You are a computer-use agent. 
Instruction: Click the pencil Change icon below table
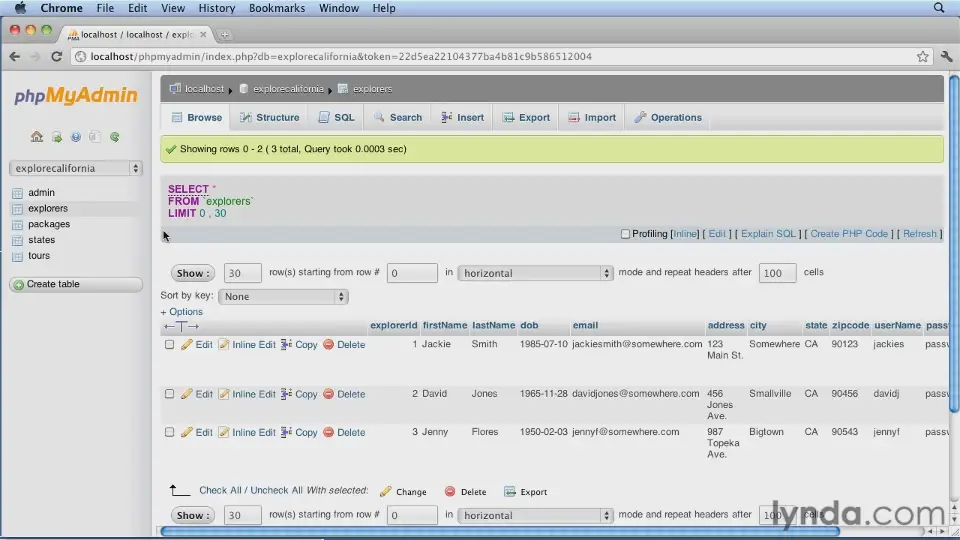pyautogui.click(x=385, y=492)
